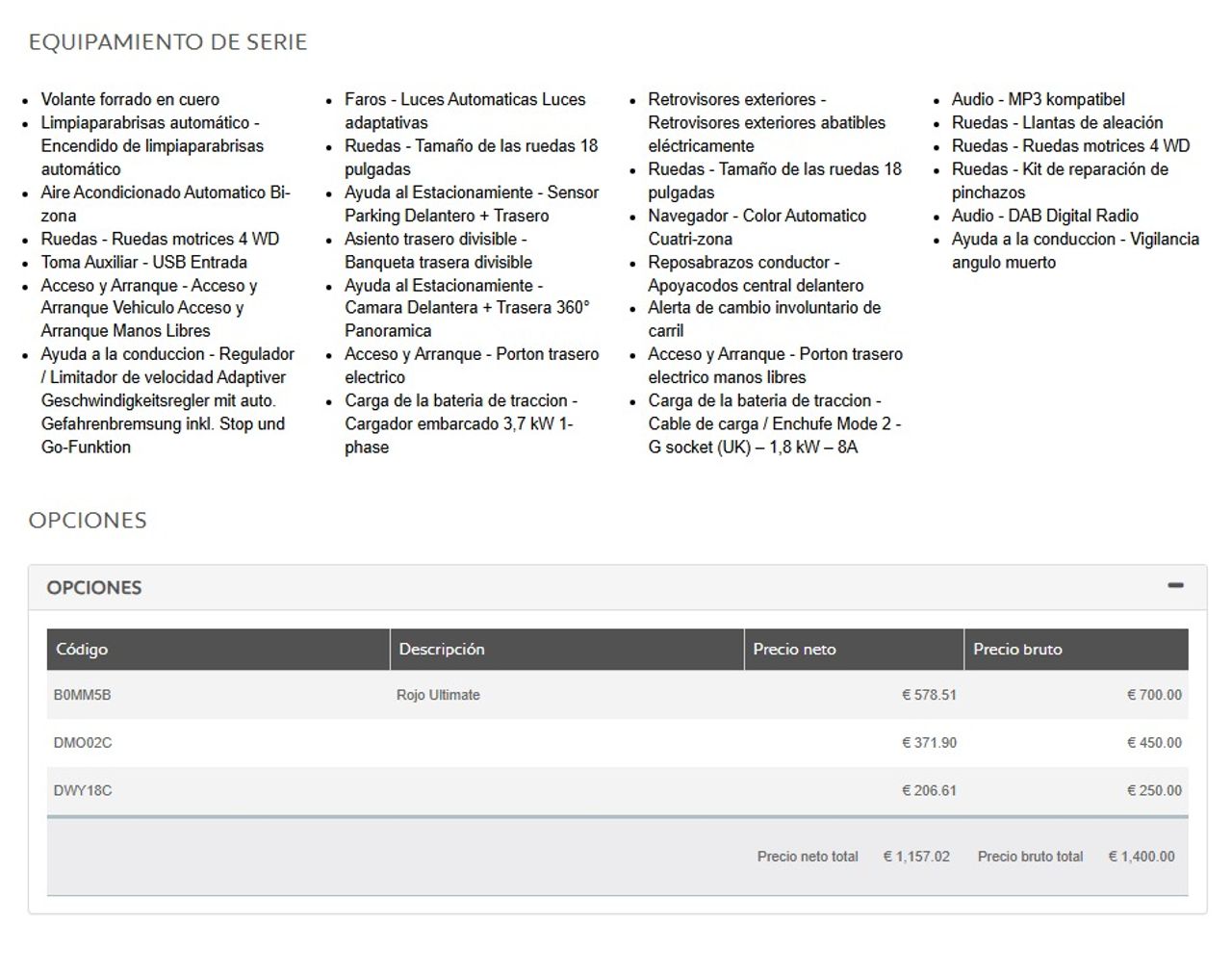Click the € 1,157.02 net total value

pos(916,857)
